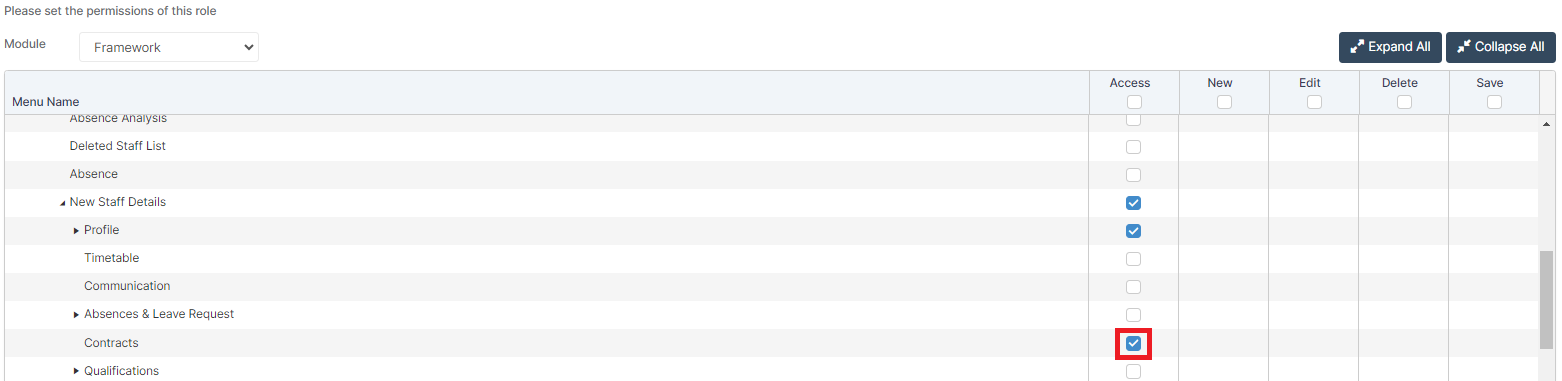Expand Absences & Leave Request node

click(x=76, y=315)
